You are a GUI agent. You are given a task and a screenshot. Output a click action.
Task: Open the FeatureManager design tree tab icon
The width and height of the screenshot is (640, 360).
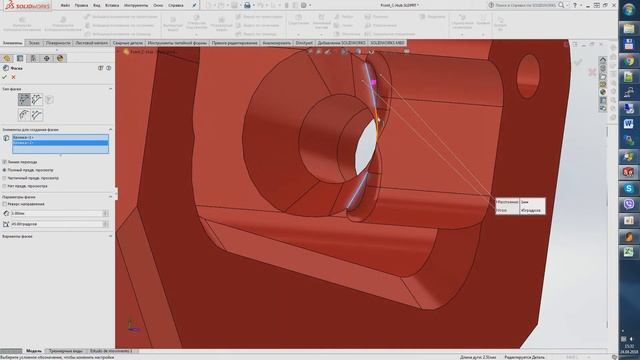click(x=7, y=58)
